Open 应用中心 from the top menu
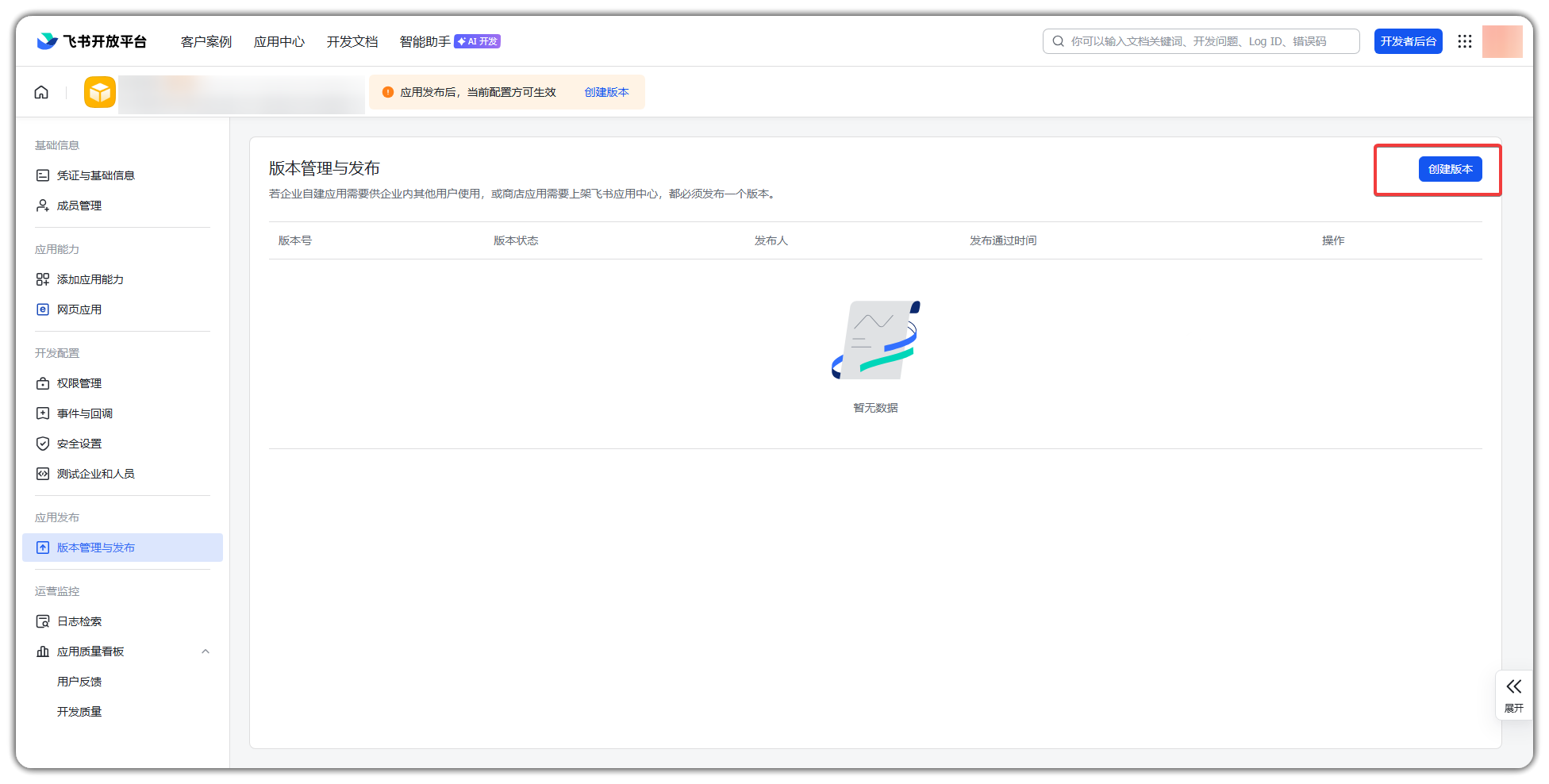Viewport: 1549px width, 784px height. pyautogui.click(x=279, y=41)
